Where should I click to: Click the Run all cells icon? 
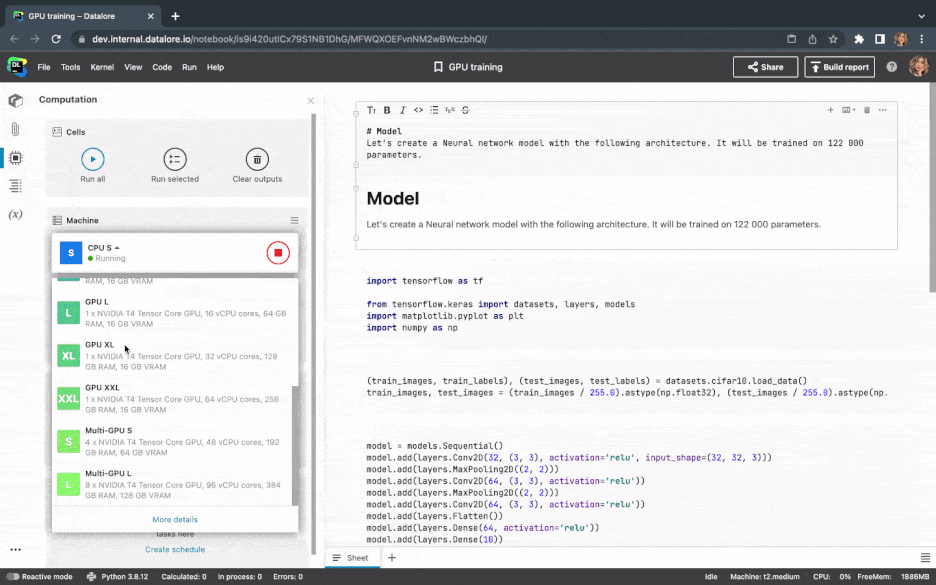click(93, 159)
